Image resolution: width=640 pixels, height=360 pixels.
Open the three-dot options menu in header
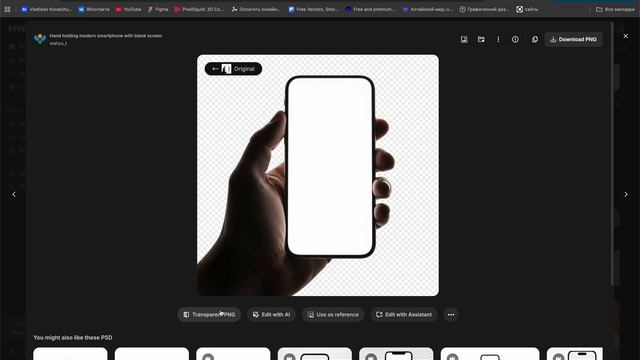(498, 40)
